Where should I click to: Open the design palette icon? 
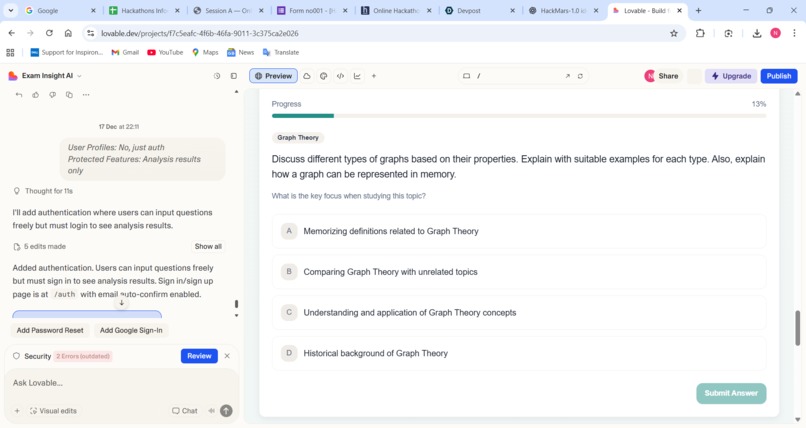[323, 76]
